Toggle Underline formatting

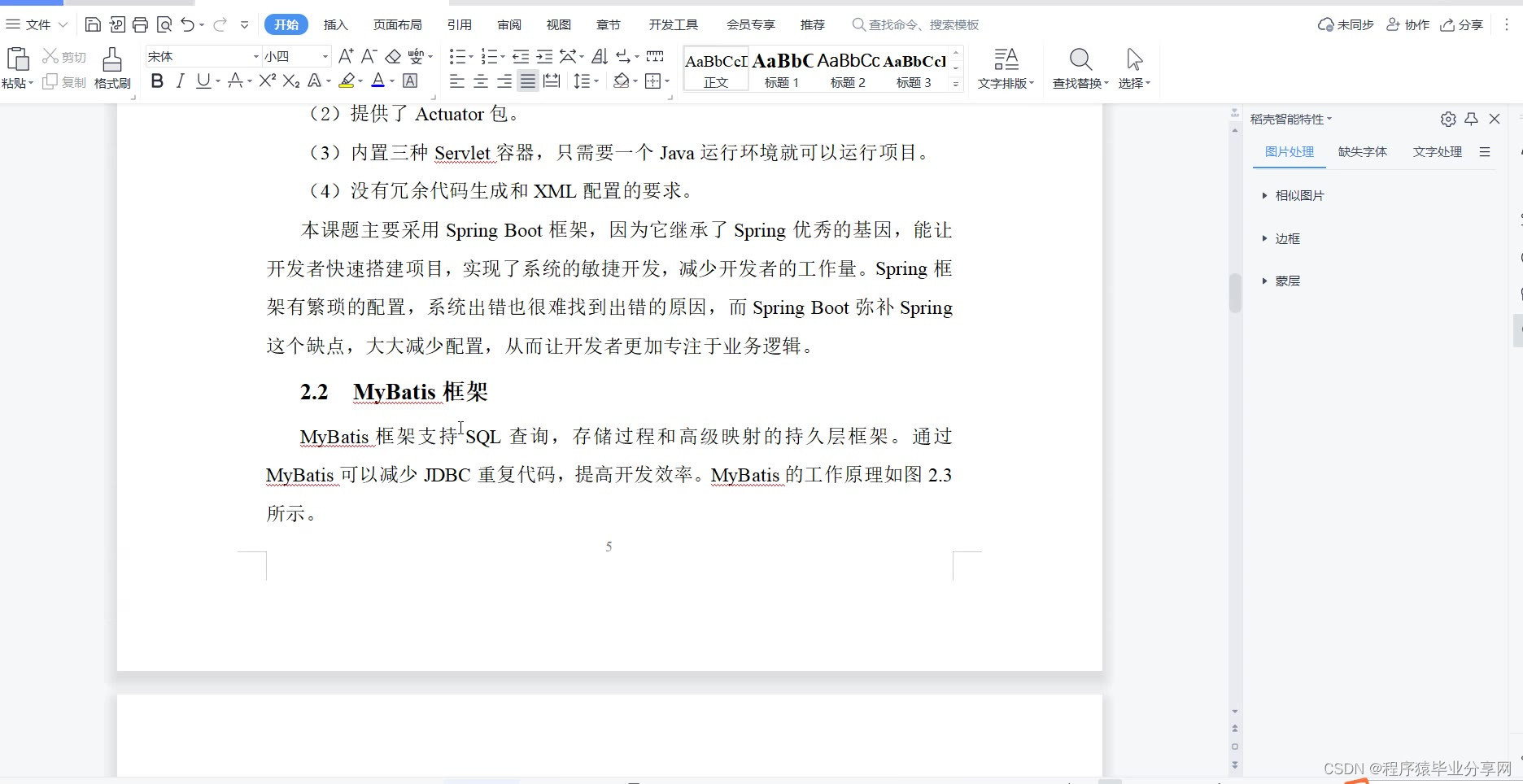point(203,81)
